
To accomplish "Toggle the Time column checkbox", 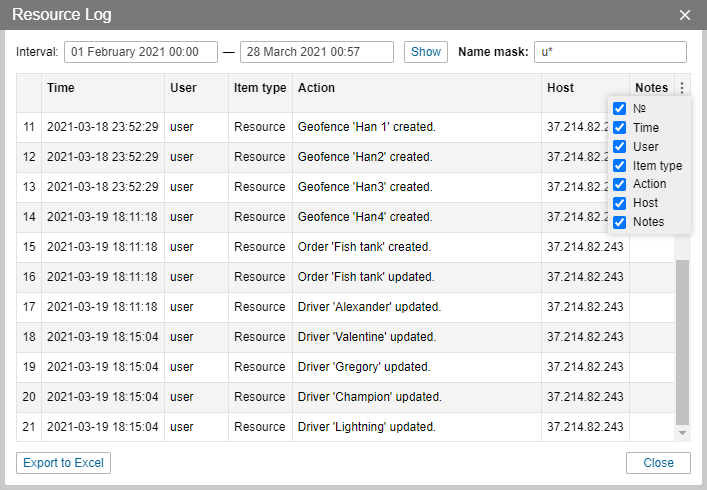I will [x=620, y=127].
